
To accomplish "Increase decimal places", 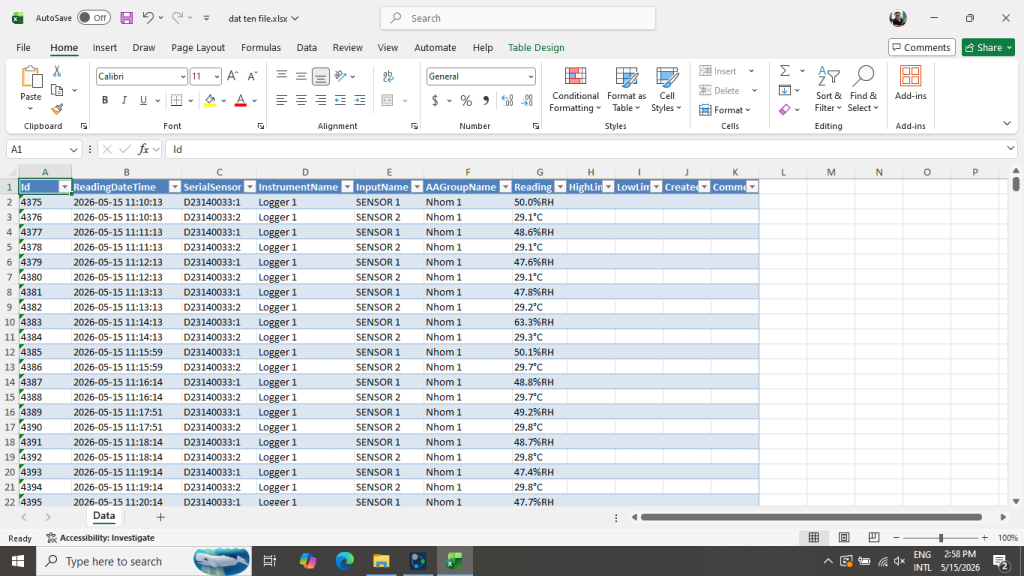I will [x=507, y=101].
